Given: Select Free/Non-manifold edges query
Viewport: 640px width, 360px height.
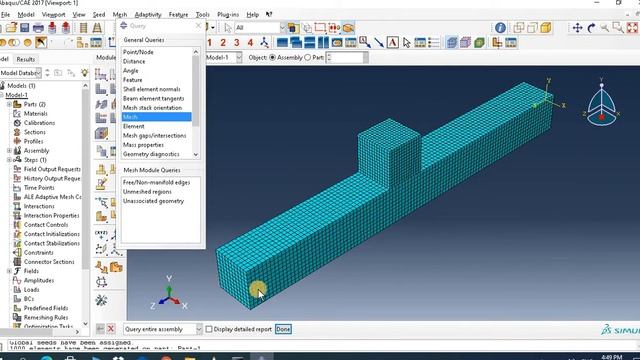Looking at the screenshot, I should point(157,182).
